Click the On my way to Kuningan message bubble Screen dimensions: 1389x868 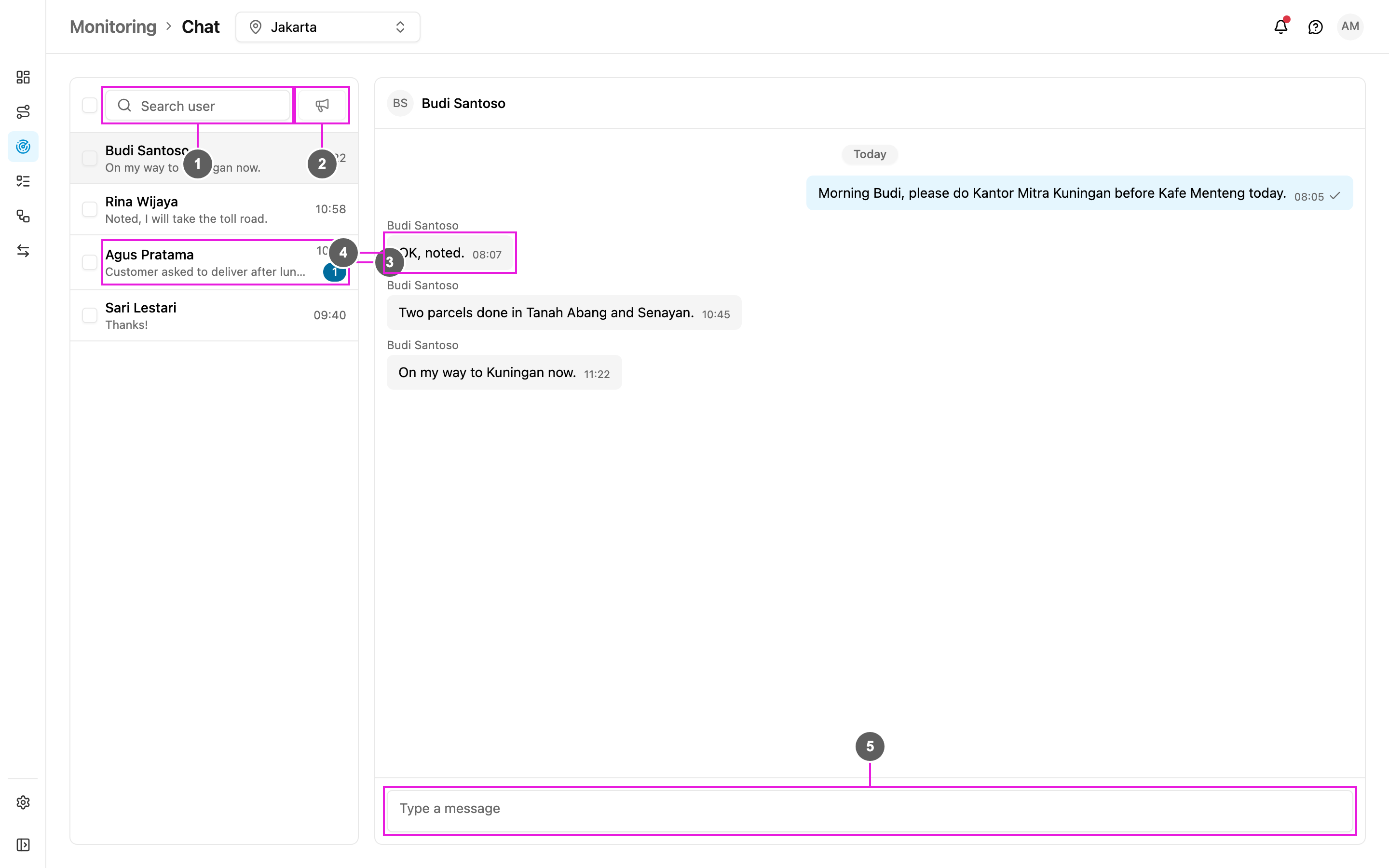(504, 373)
